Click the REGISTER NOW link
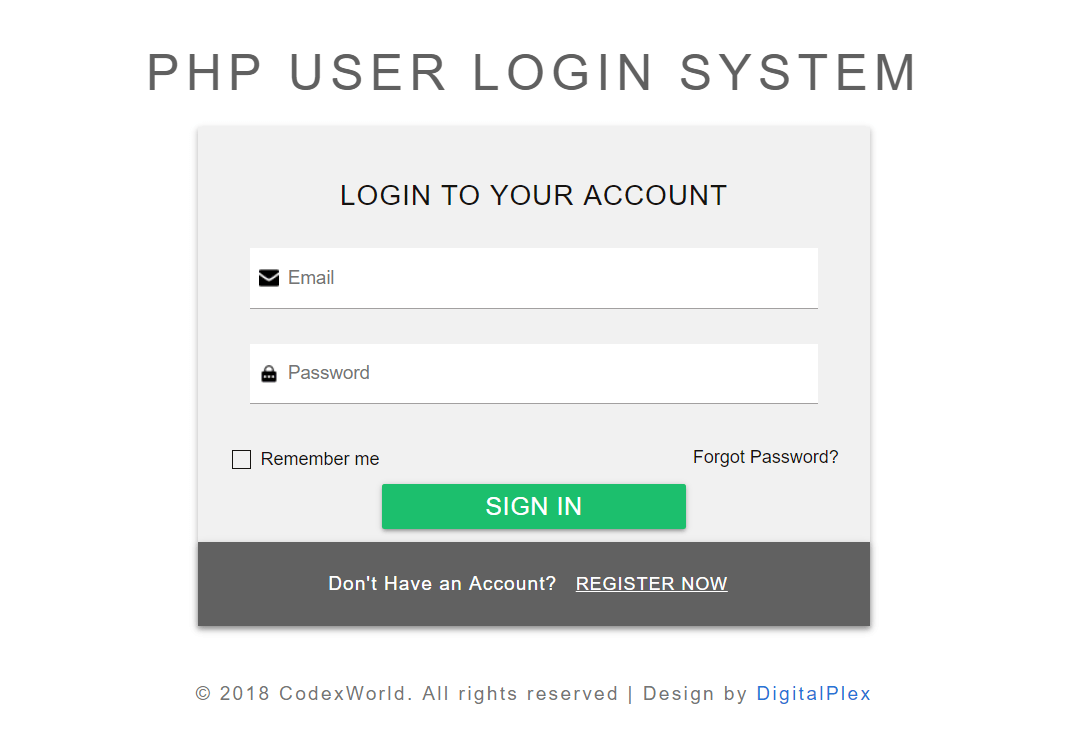Screen dimensions: 1074x753 651,583
